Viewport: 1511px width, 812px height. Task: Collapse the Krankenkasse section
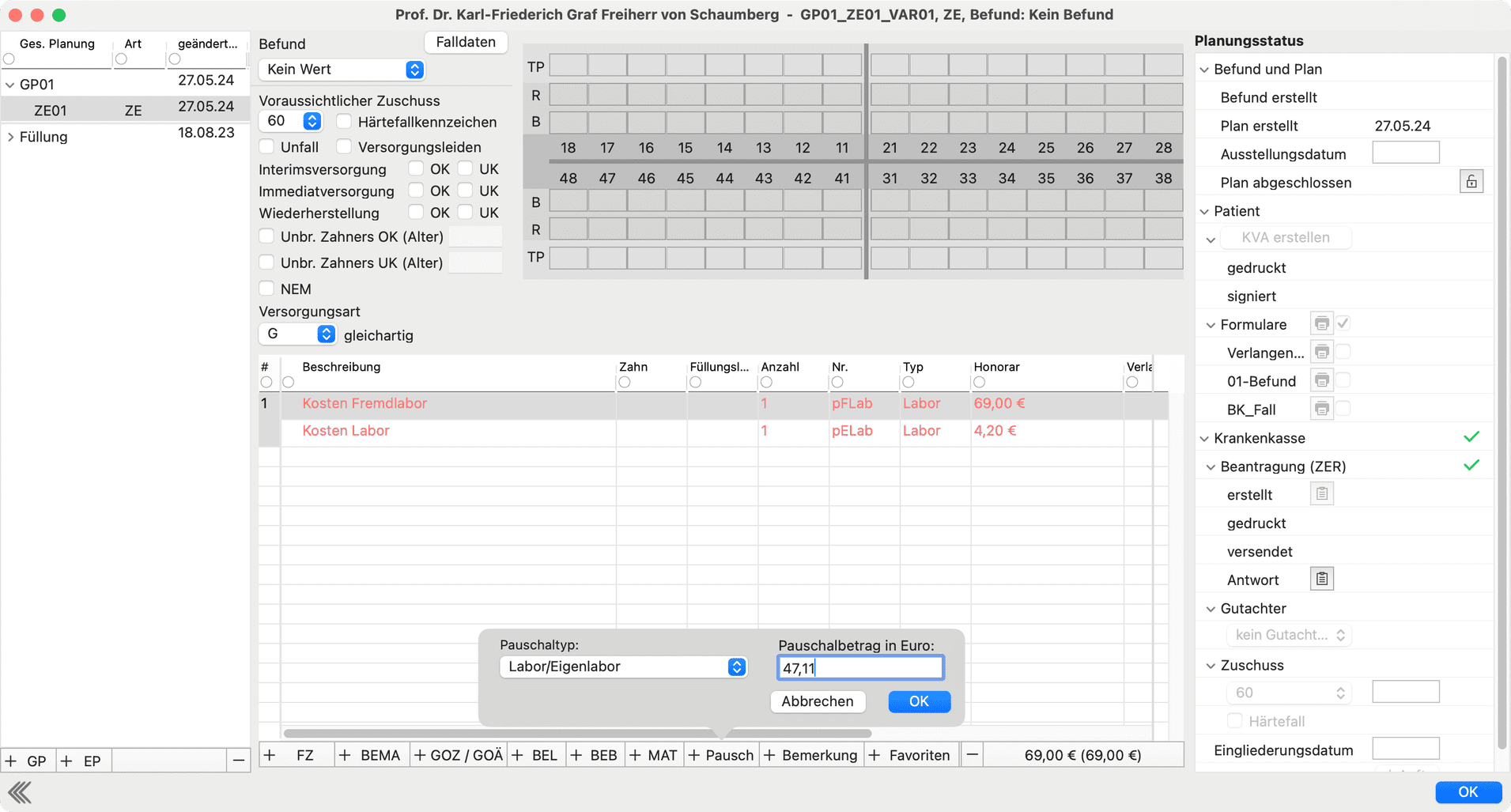click(x=1204, y=438)
